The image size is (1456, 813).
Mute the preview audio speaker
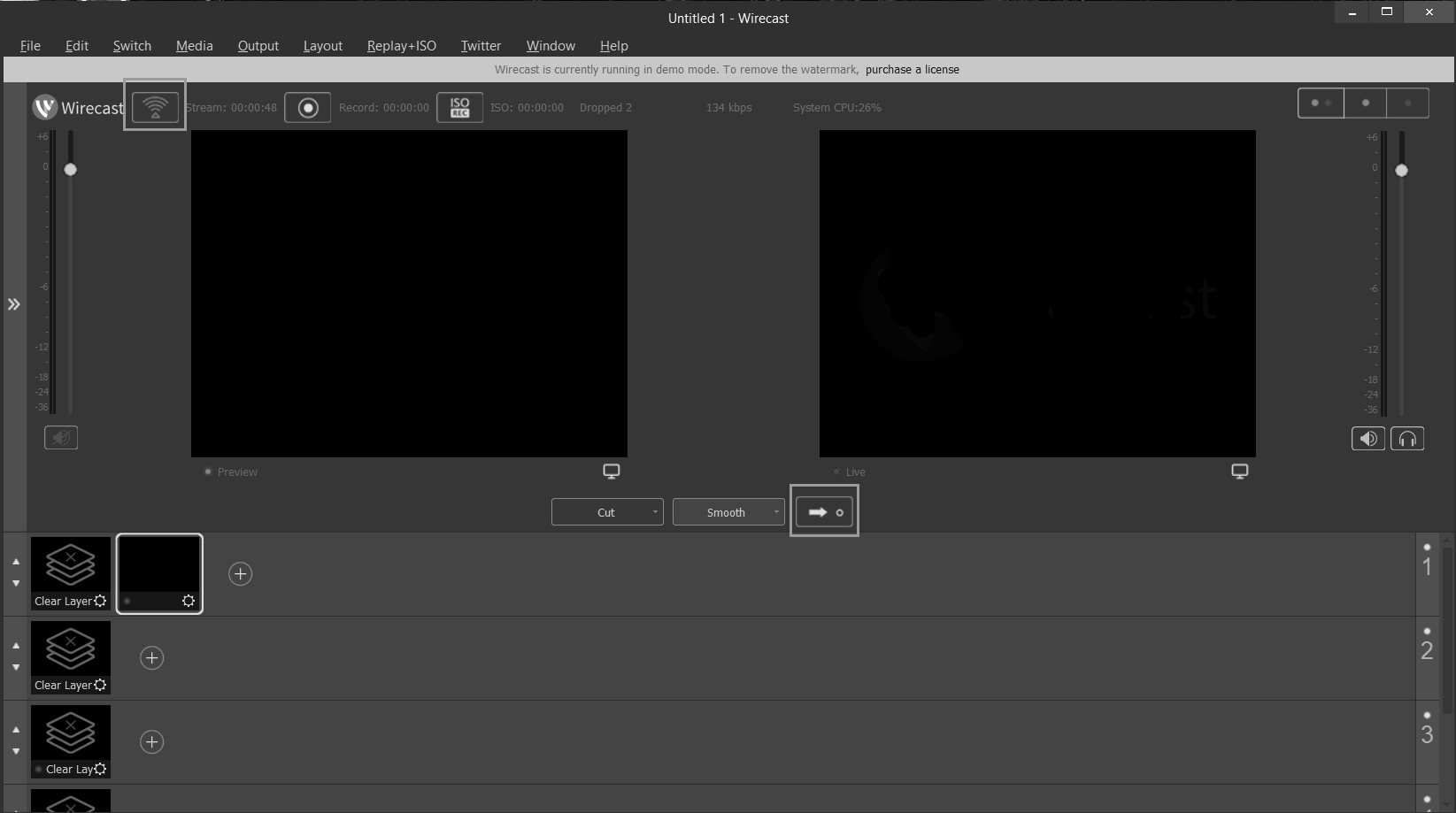pos(60,436)
